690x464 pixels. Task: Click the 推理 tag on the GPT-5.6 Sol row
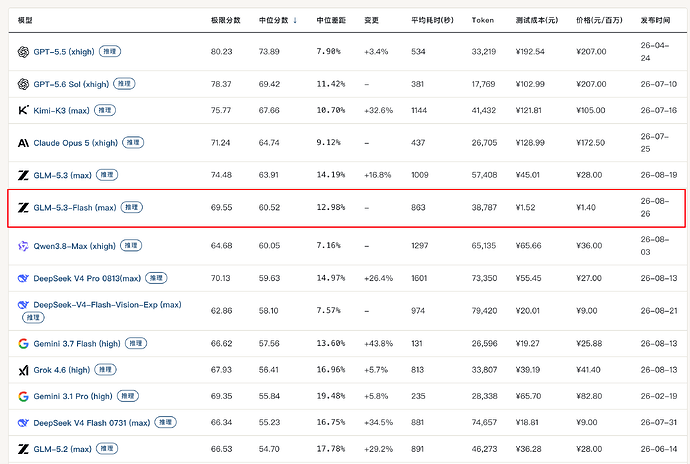point(125,84)
